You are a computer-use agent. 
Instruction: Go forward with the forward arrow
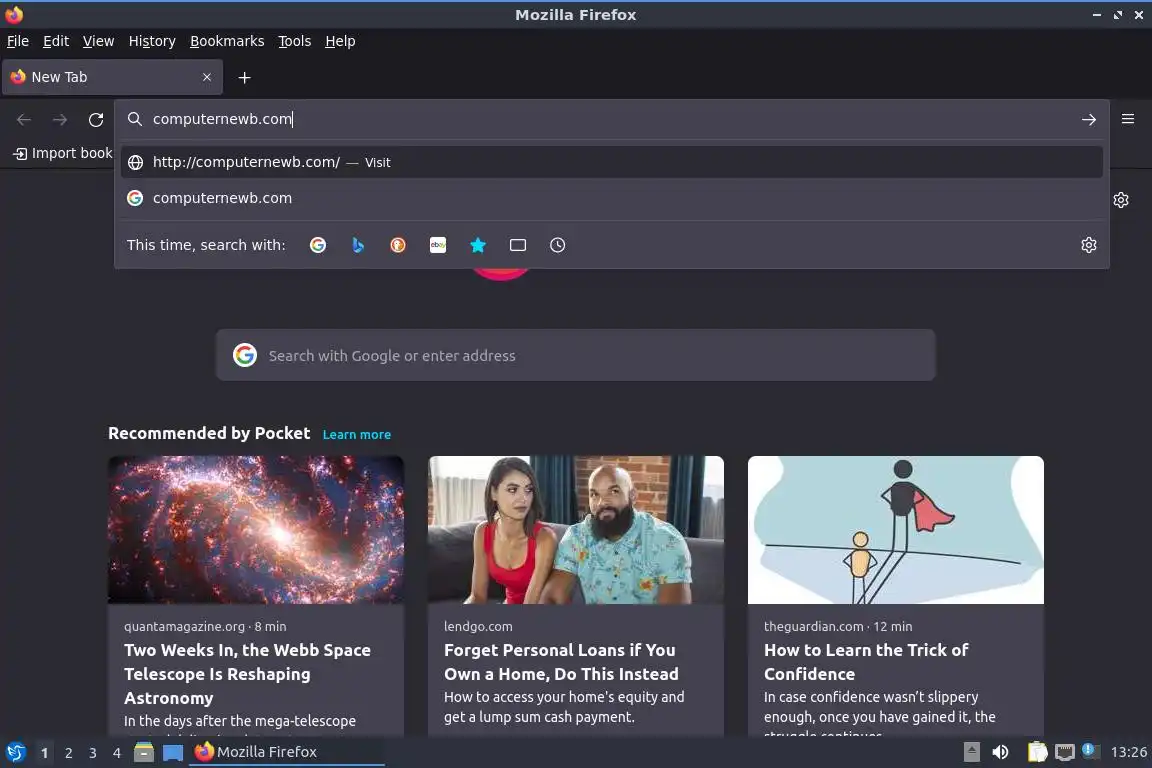pyautogui.click(x=60, y=119)
